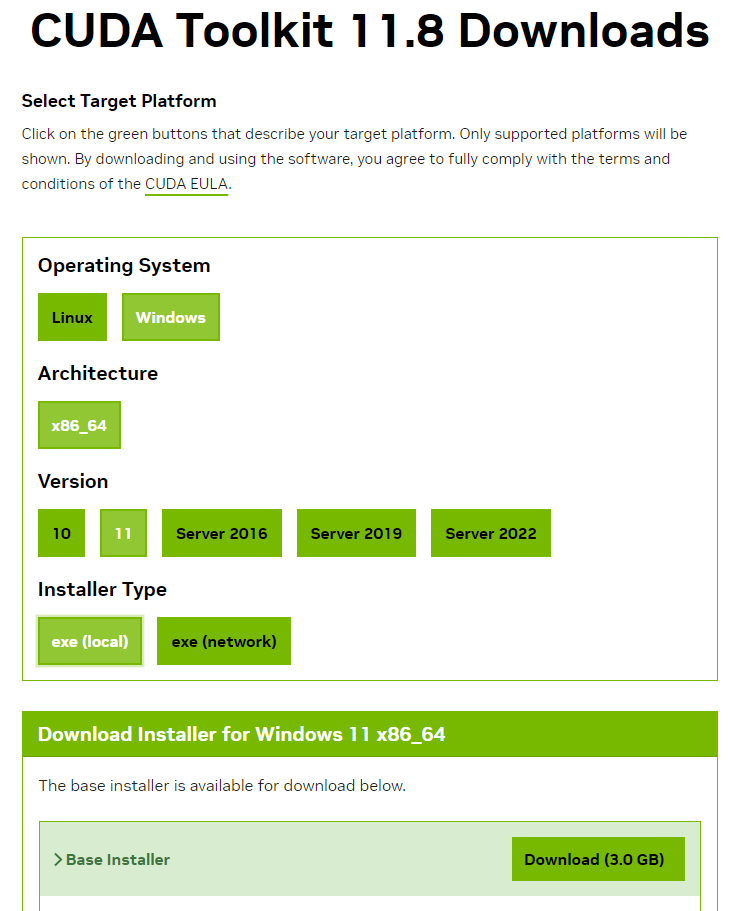Collapse the Base Installer disclosure arrow
Screen dimensions: 744x911
pyautogui.click(x=57, y=858)
